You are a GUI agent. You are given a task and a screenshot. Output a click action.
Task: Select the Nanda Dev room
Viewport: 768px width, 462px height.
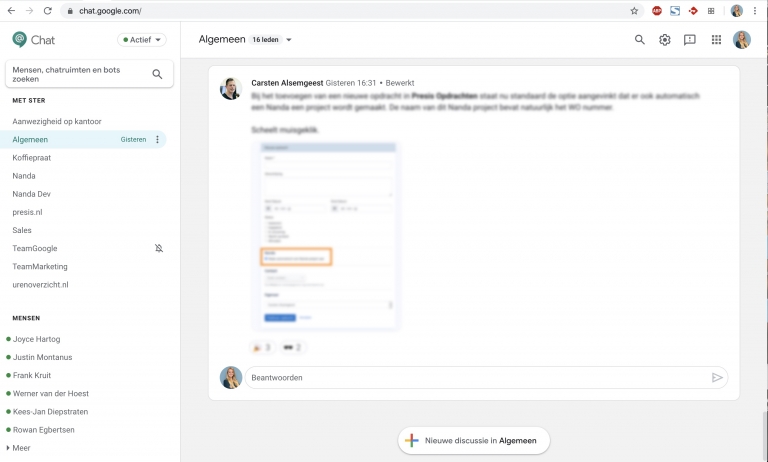point(33,194)
